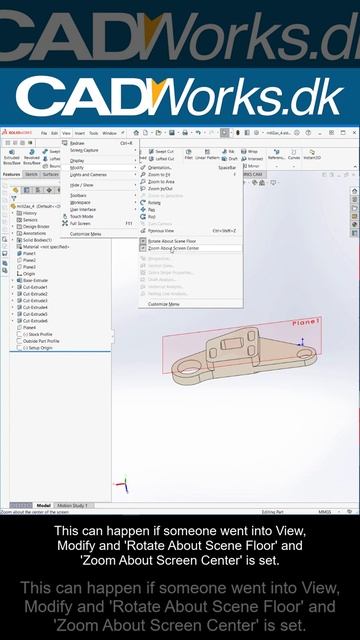Click the Print icon in toolbar
This screenshot has height=640, width=360.
(x=185, y=133)
